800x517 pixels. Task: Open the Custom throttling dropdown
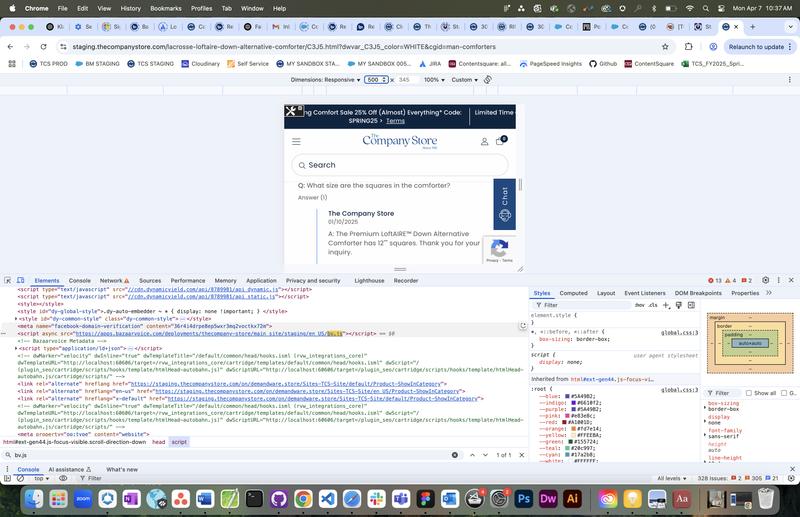tap(464, 80)
